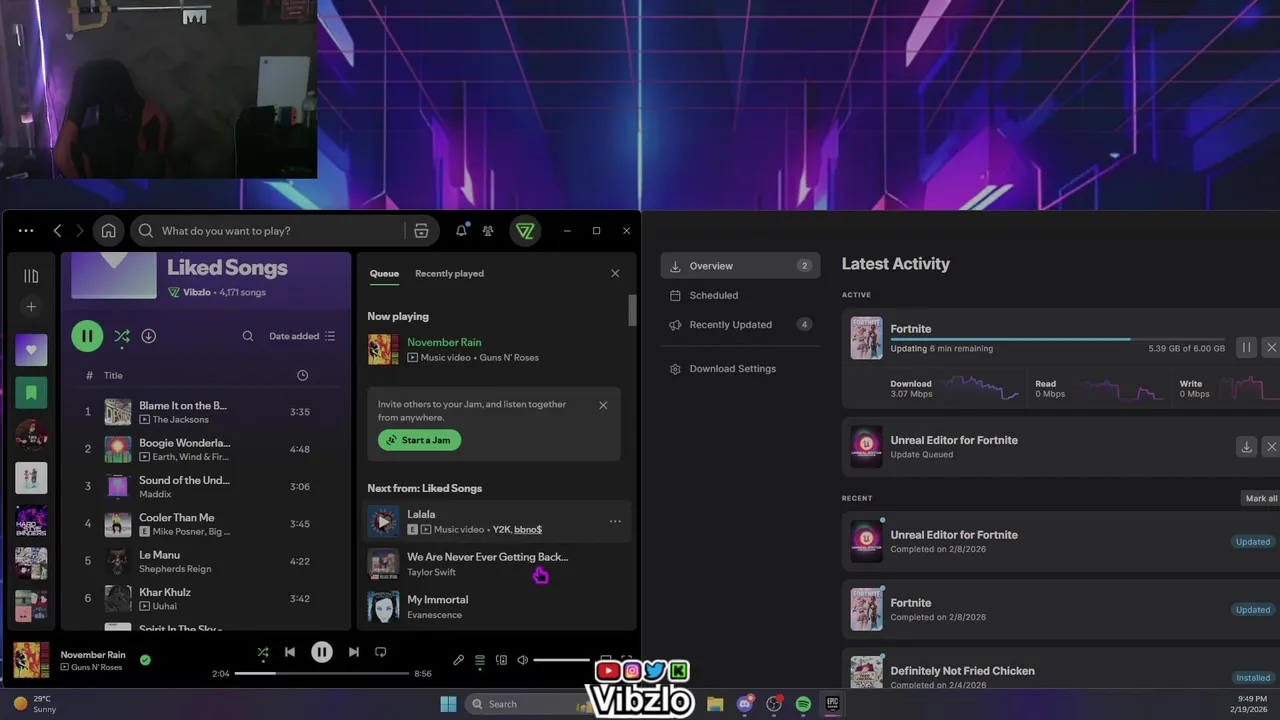Cancel the Fortnite update with the X
The width and height of the screenshot is (1280, 720).
coord(1271,348)
